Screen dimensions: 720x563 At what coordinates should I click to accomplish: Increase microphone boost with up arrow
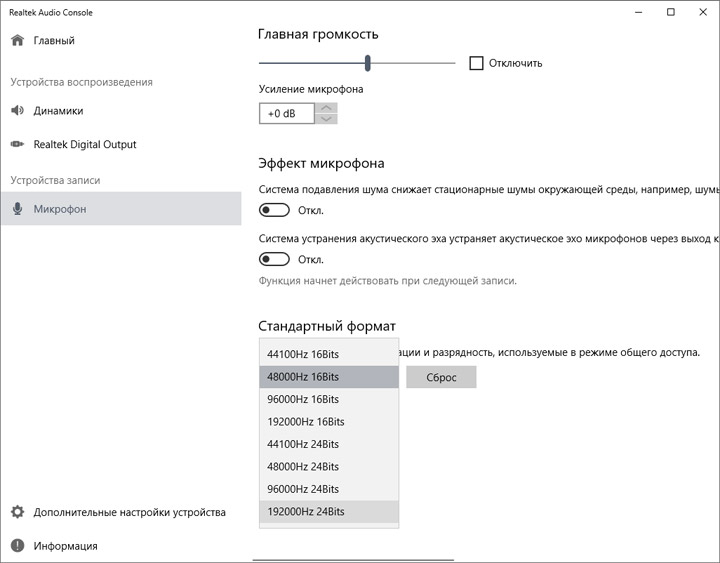pyautogui.click(x=326, y=108)
